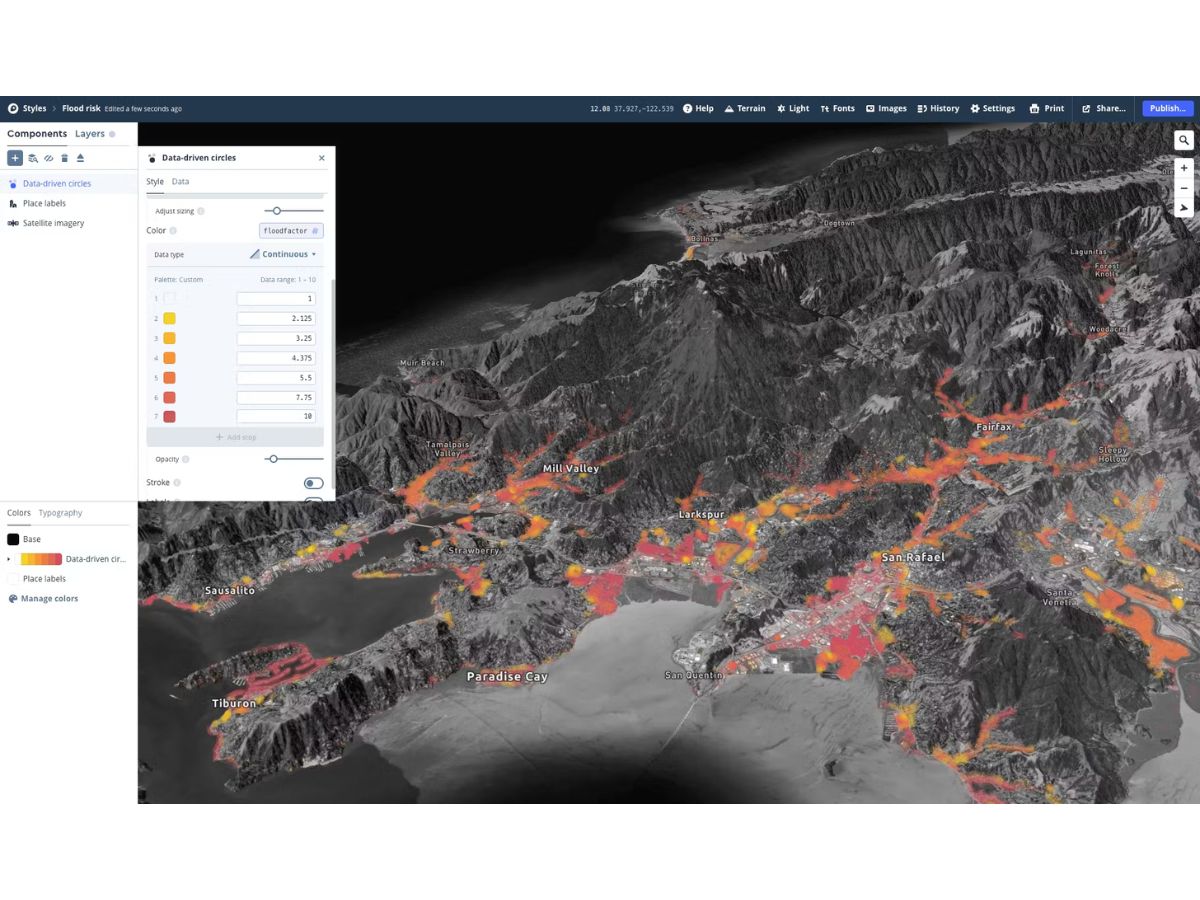The image size is (1200, 900).
Task: Click the map search magnifier button
Action: (x=1184, y=140)
